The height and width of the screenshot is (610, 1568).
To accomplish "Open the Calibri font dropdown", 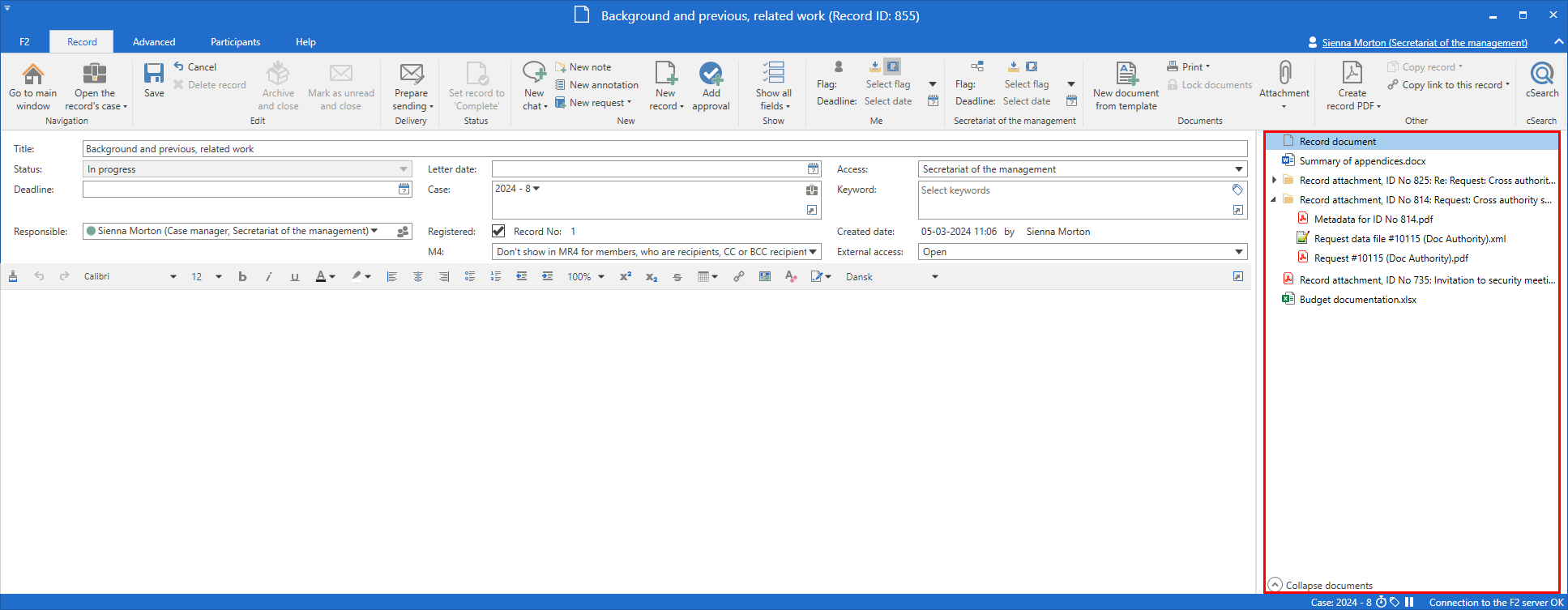I will (173, 277).
